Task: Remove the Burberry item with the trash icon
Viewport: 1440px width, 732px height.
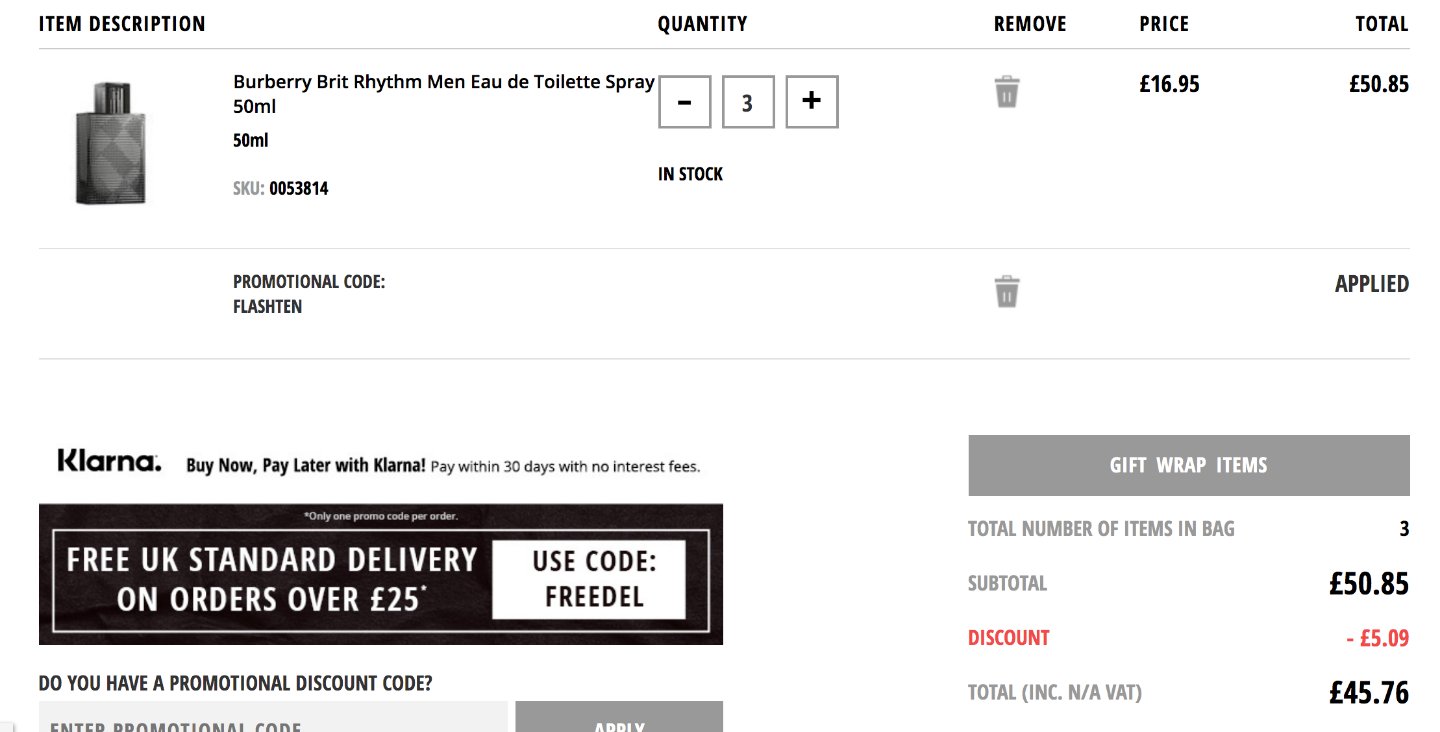Action: (x=1007, y=92)
